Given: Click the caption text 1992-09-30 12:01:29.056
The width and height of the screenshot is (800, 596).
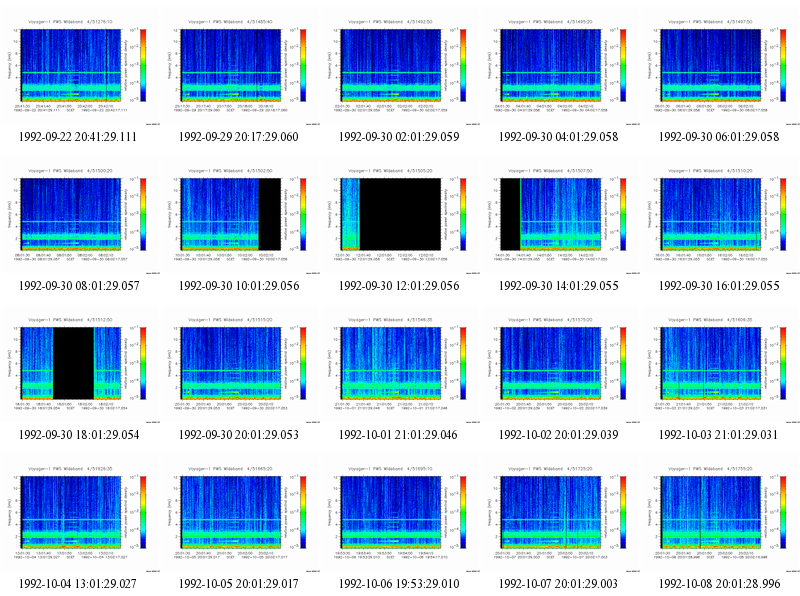Looking at the screenshot, I should 399,286.
